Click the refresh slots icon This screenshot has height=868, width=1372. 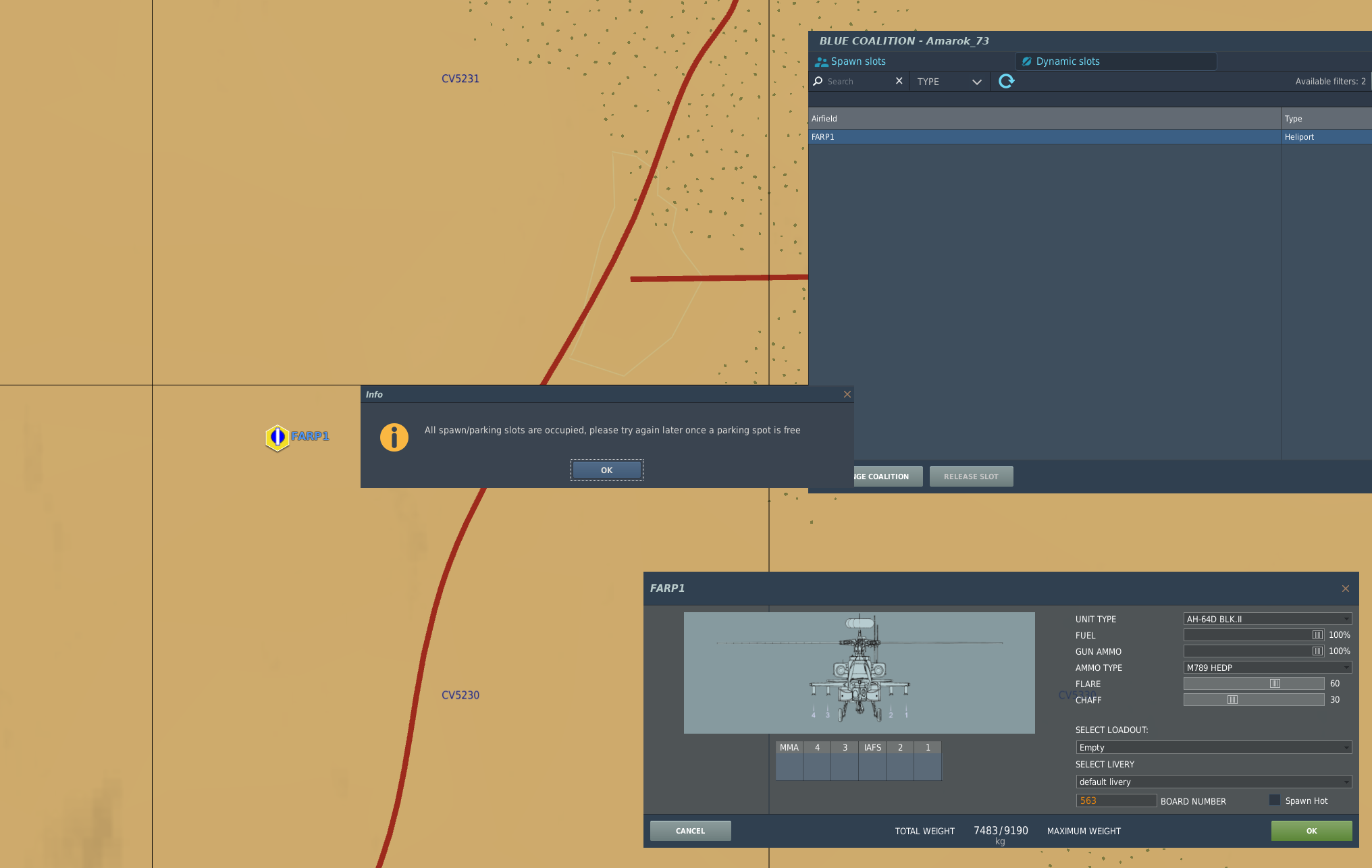click(x=1006, y=81)
